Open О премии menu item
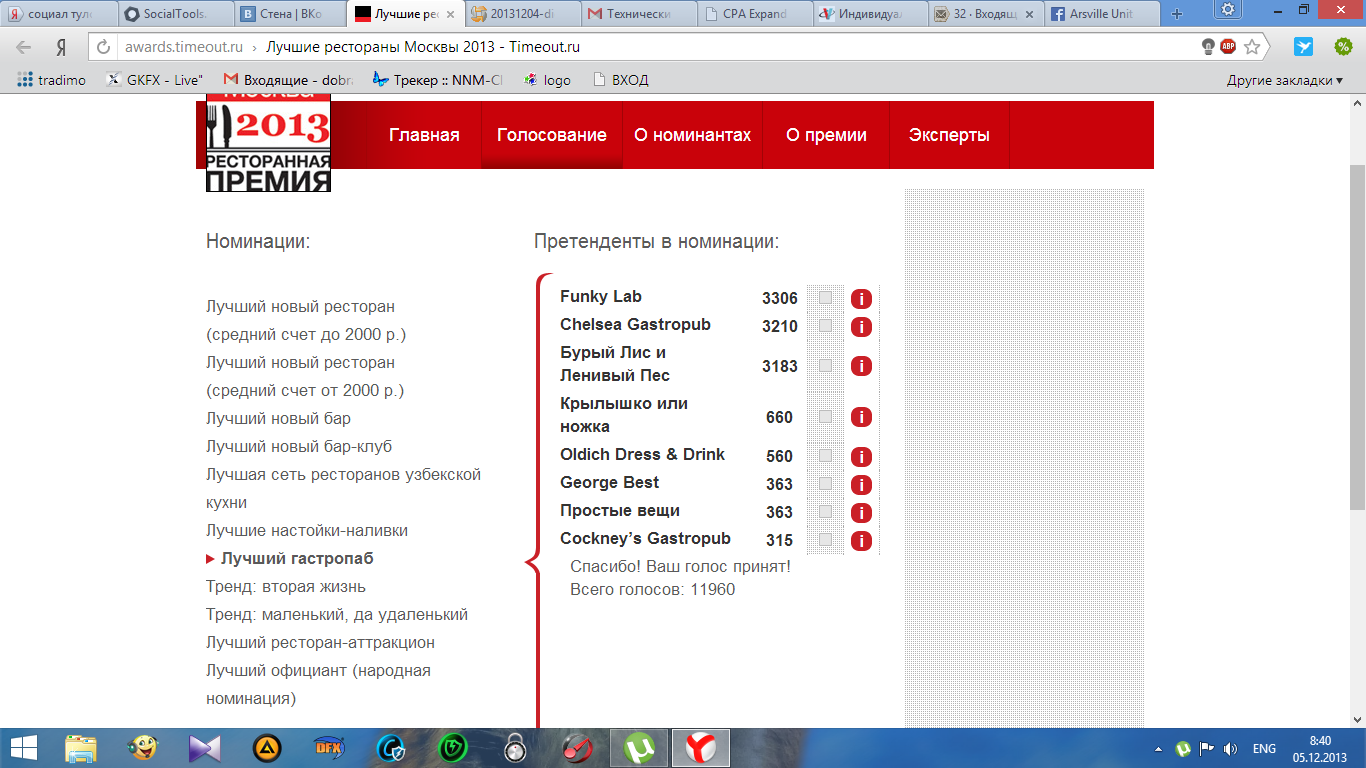This screenshot has height=768, width=1366. click(x=826, y=135)
